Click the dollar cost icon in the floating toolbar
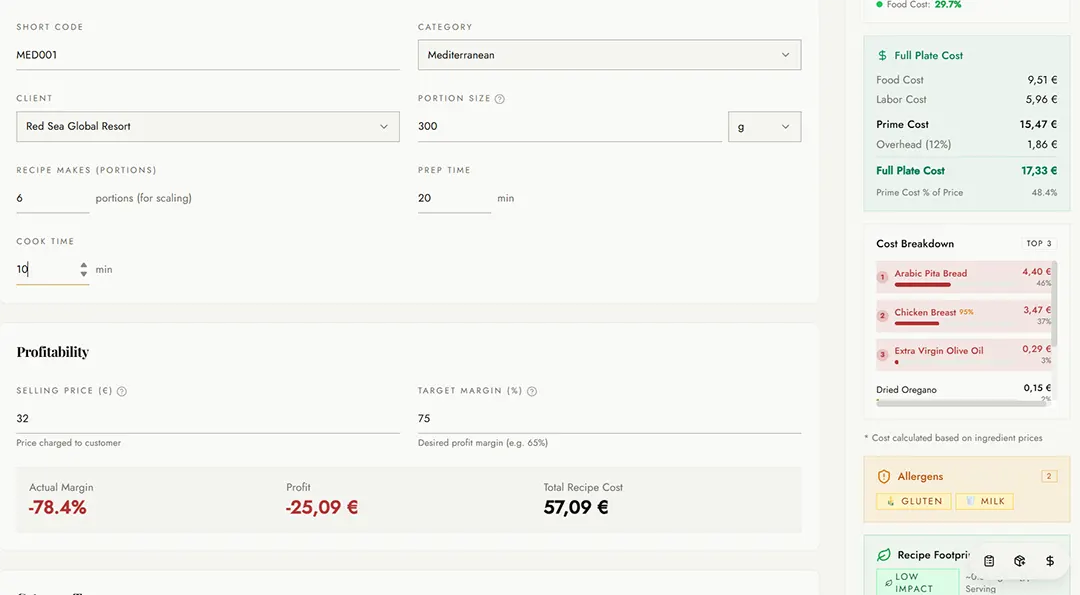The image size is (1080, 595). pos(1049,560)
